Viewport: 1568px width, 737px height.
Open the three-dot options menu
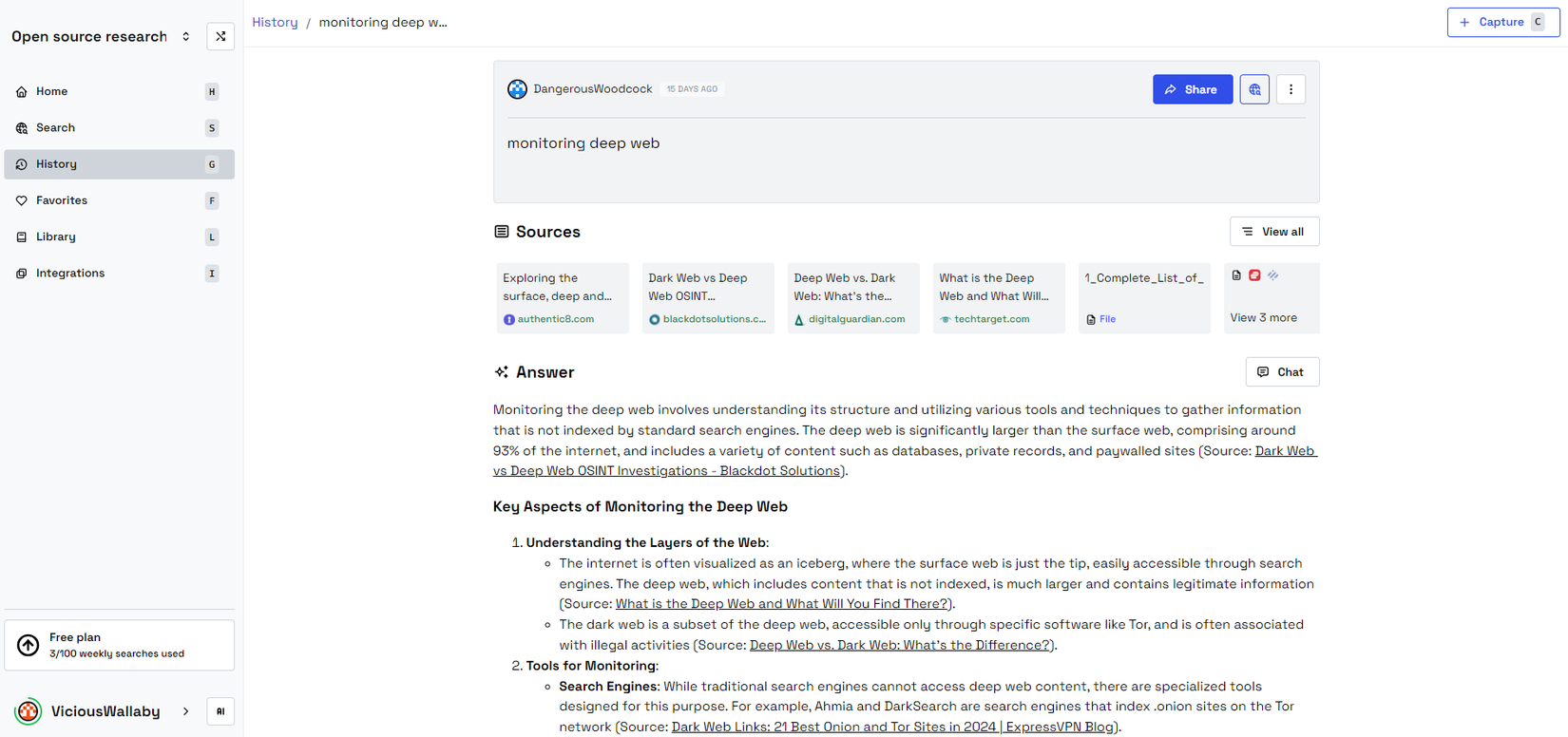(1291, 89)
